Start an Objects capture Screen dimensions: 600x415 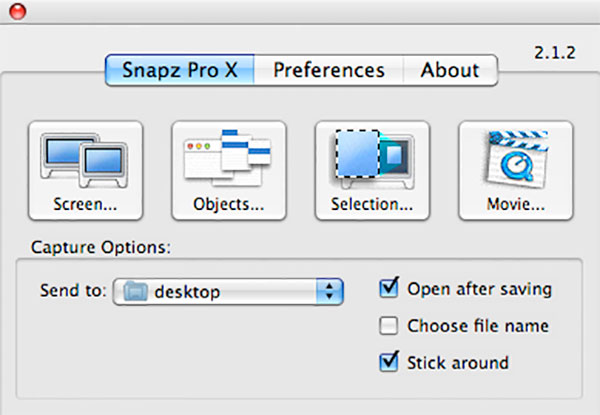pyautogui.click(x=229, y=171)
